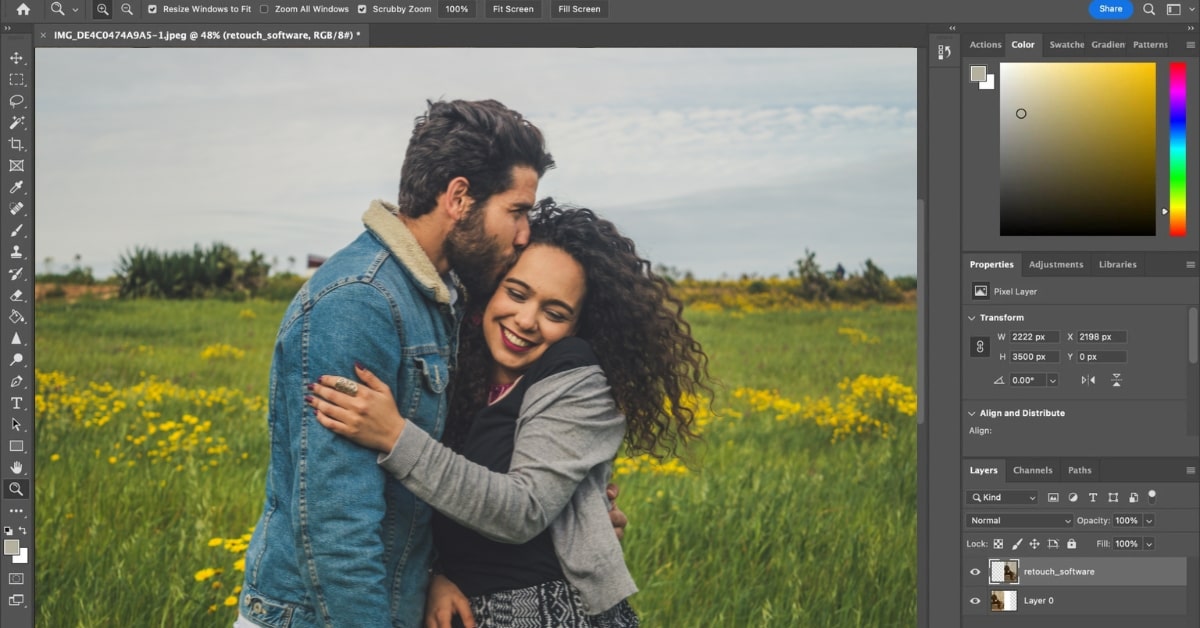Select the Path Selection tool
Viewport: 1200px width, 628px height.
(x=16, y=424)
